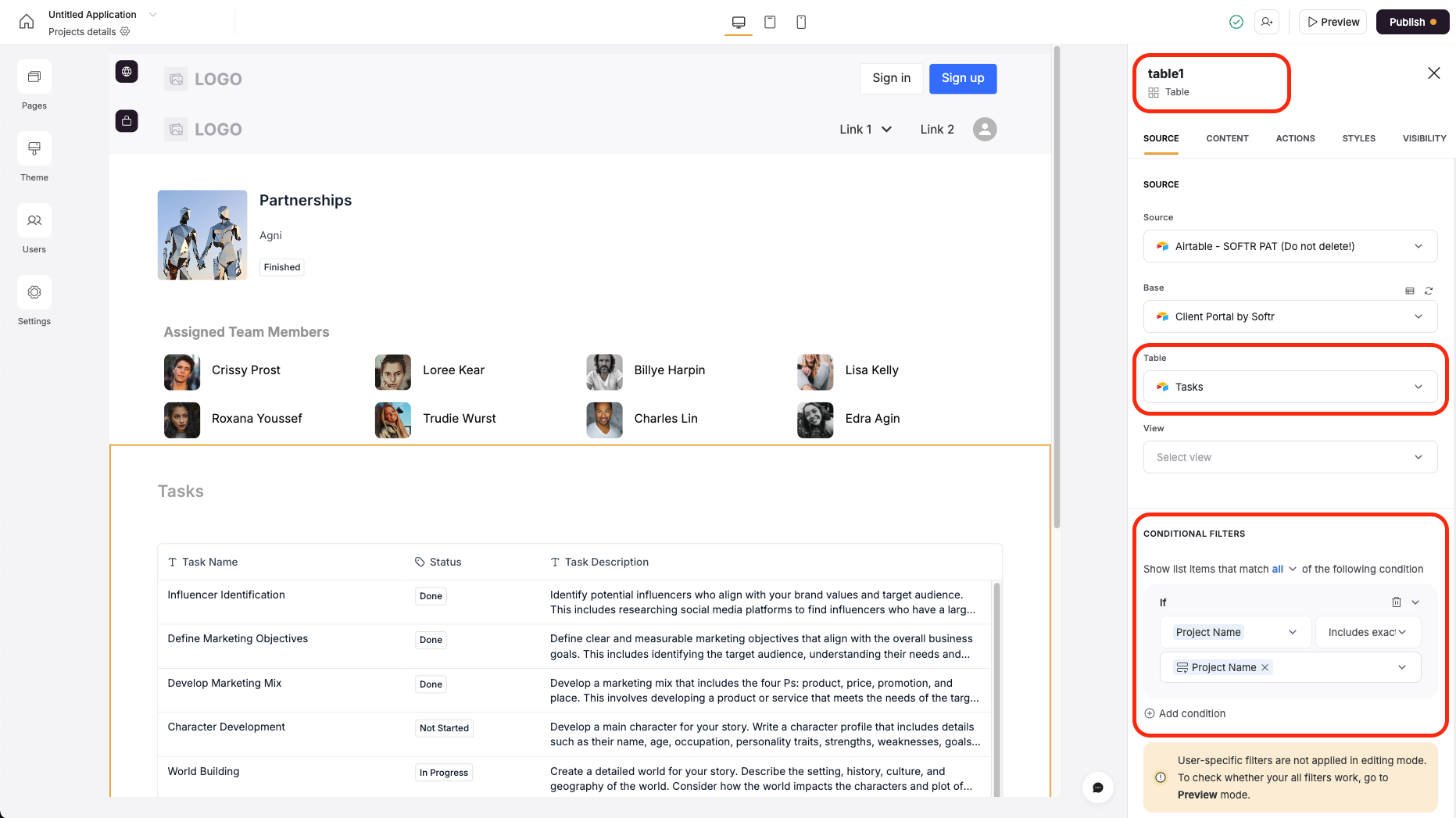Viewport: 1456px width, 818px height.
Task: Select the lock visibility block badge
Action: coord(127,121)
